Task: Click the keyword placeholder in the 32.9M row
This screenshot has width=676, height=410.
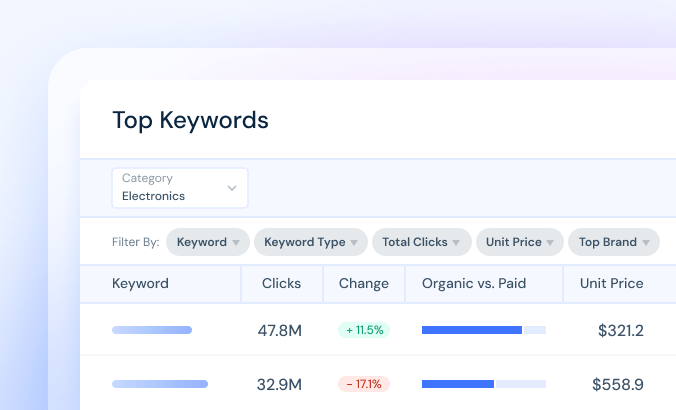Action: point(160,384)
